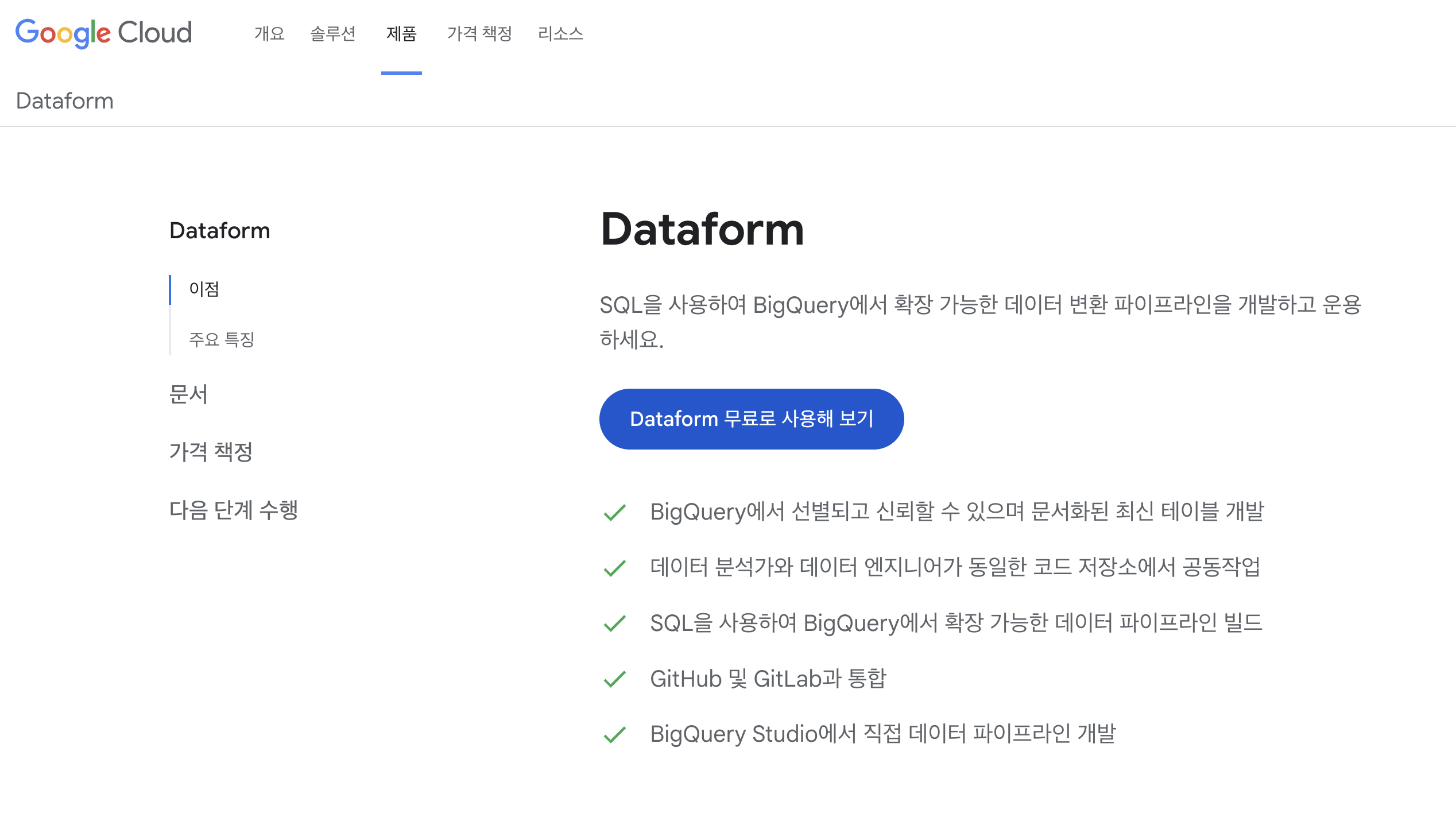Click checkmark beside BigQuery Studio에서 직접
This screenshot has height=821, width=1456.
pos(615,734)
